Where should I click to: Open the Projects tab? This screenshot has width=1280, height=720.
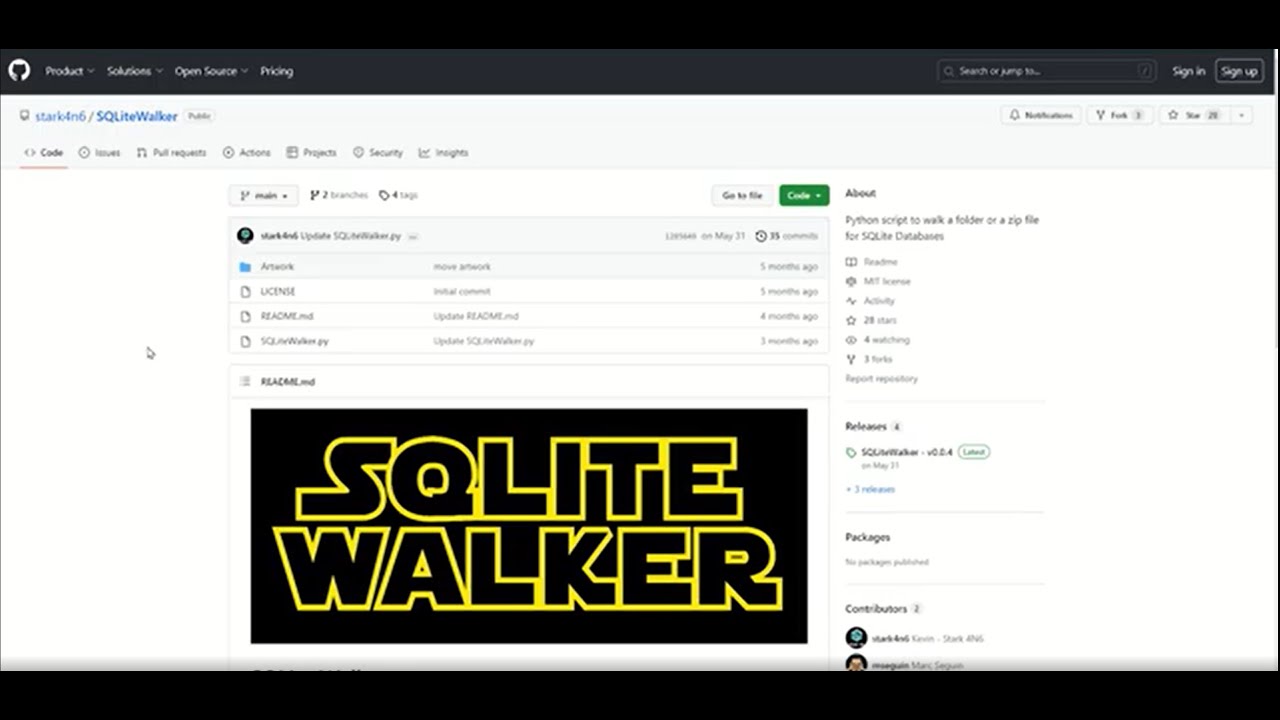(311, 153)
